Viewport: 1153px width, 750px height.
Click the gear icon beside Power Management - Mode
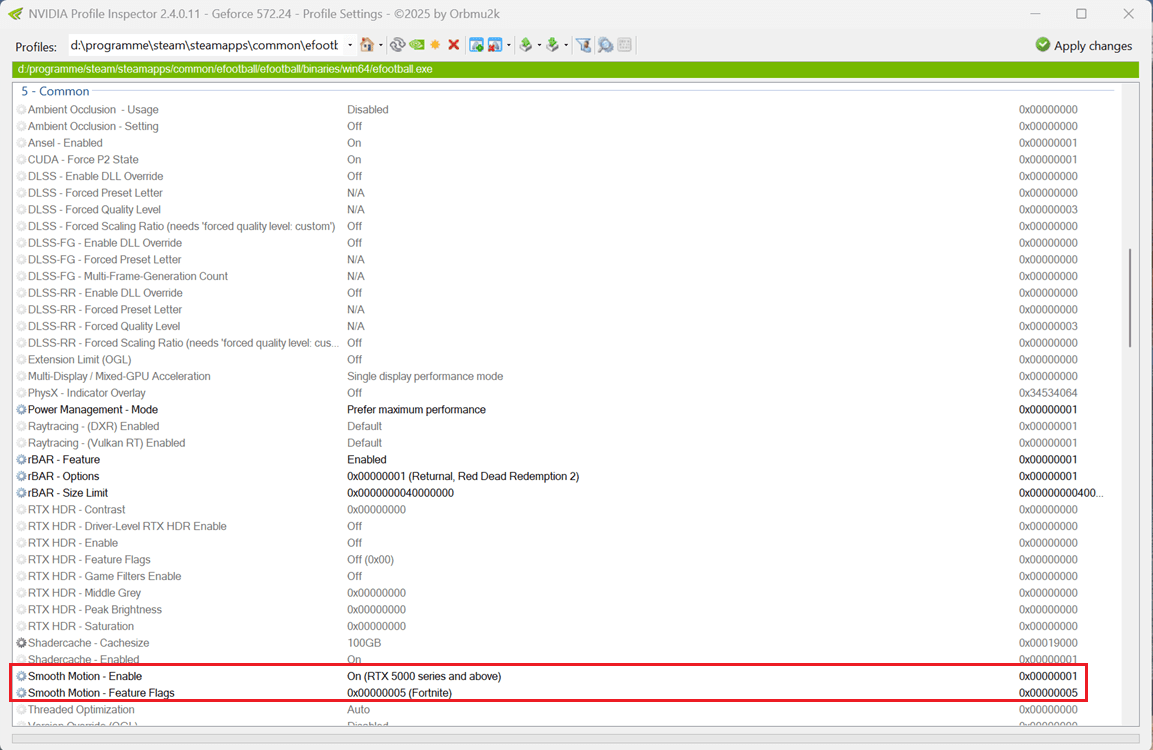tap(21, 410)
